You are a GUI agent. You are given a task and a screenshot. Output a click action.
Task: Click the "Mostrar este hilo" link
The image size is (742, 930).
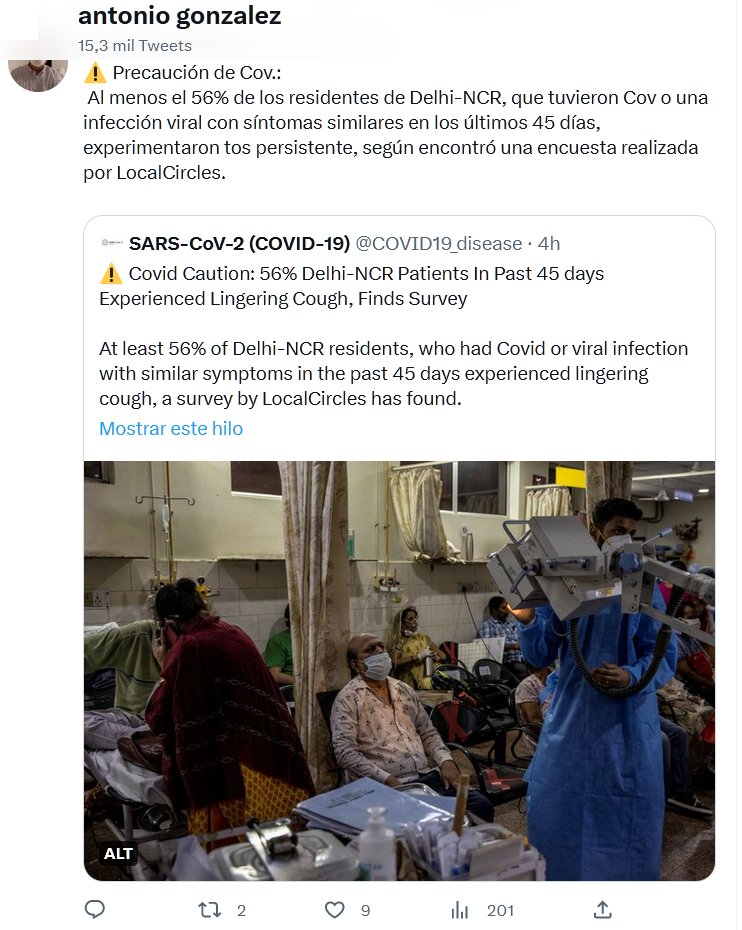(171, 428)
